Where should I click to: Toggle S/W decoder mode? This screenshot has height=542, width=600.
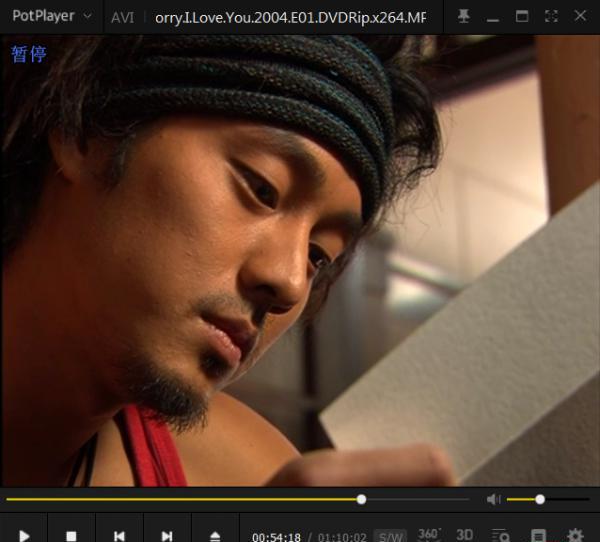(391, 536)
